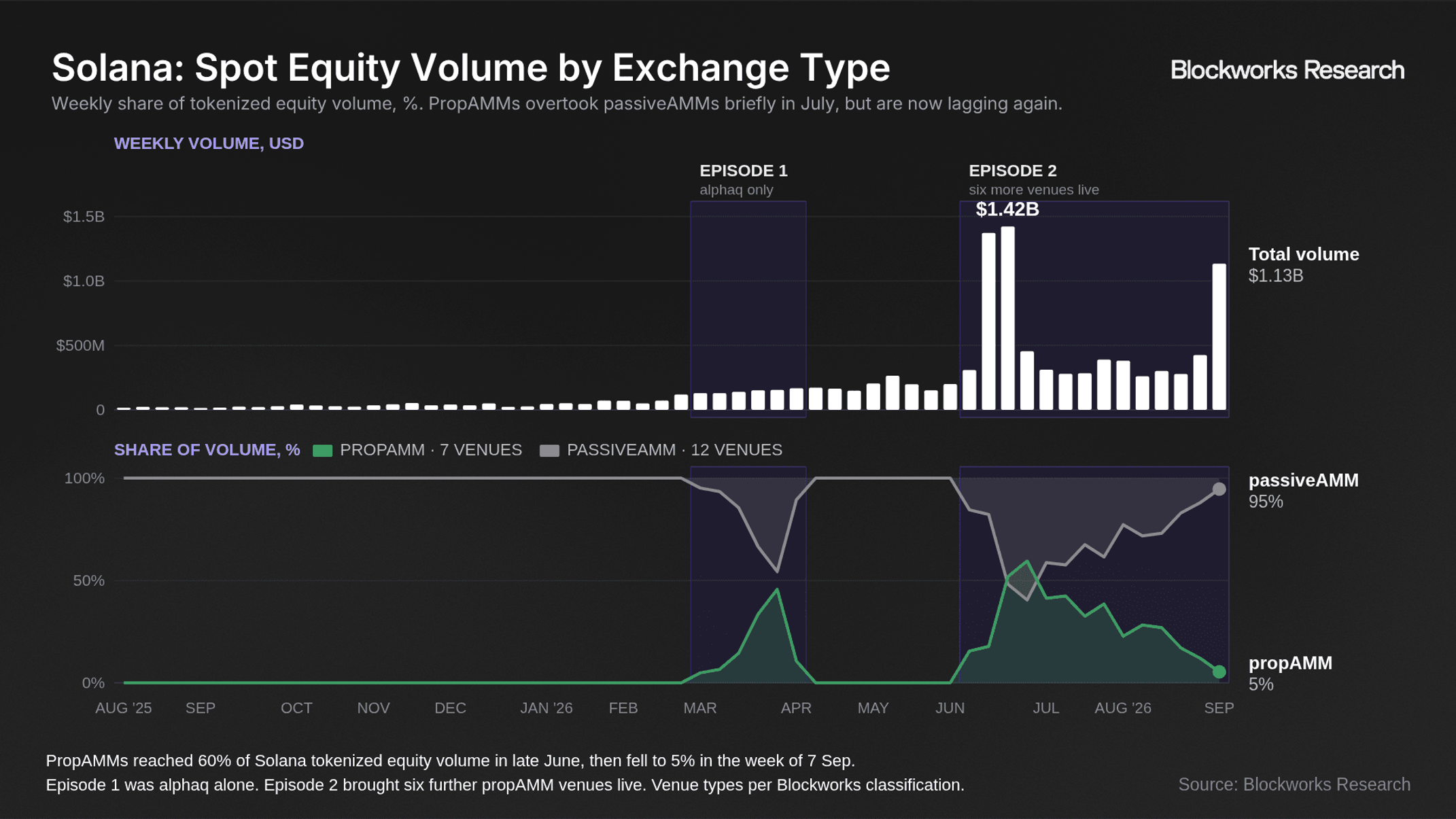Screen dimensions: 1456x819
Task: Click the SHARE OF VOLUME, % heading
Action: click(207, 450)
